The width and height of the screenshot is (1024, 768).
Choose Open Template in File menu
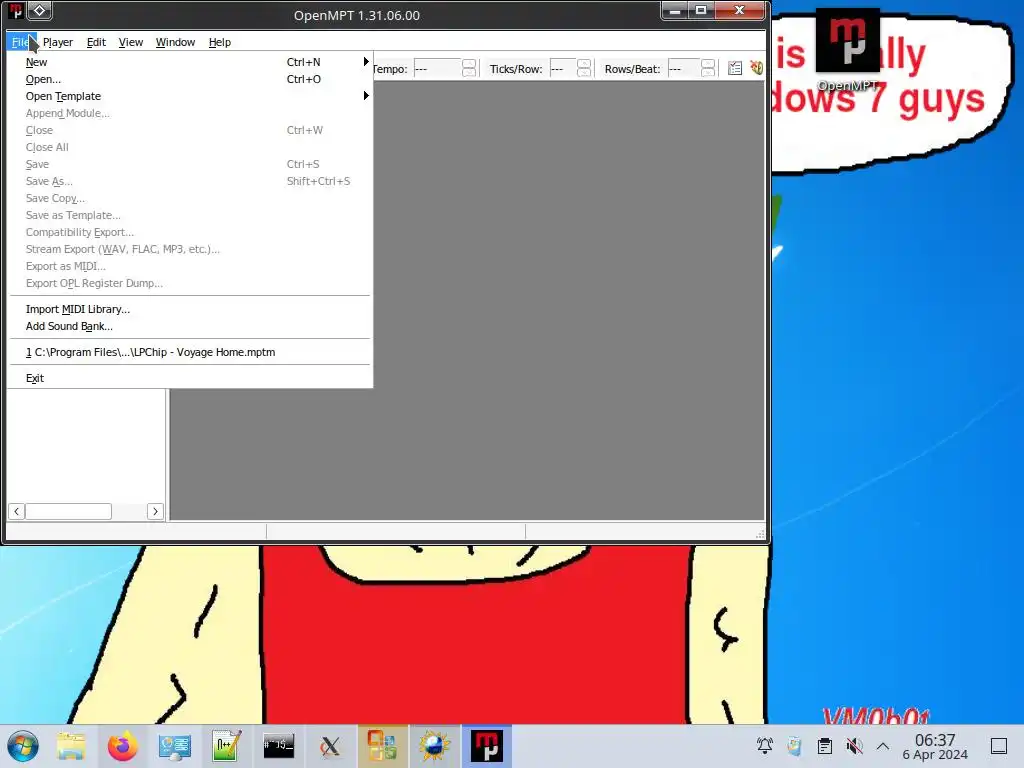190,96
